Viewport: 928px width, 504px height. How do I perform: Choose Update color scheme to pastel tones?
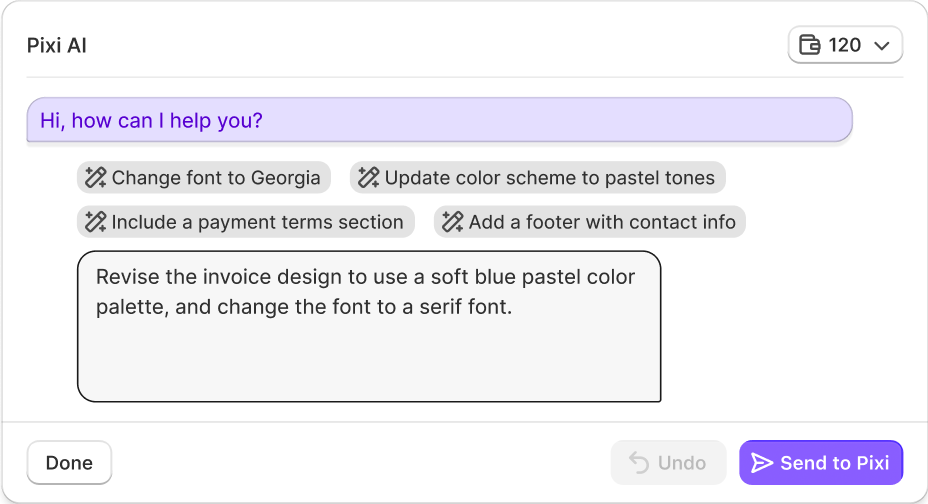tap(537, 177)
